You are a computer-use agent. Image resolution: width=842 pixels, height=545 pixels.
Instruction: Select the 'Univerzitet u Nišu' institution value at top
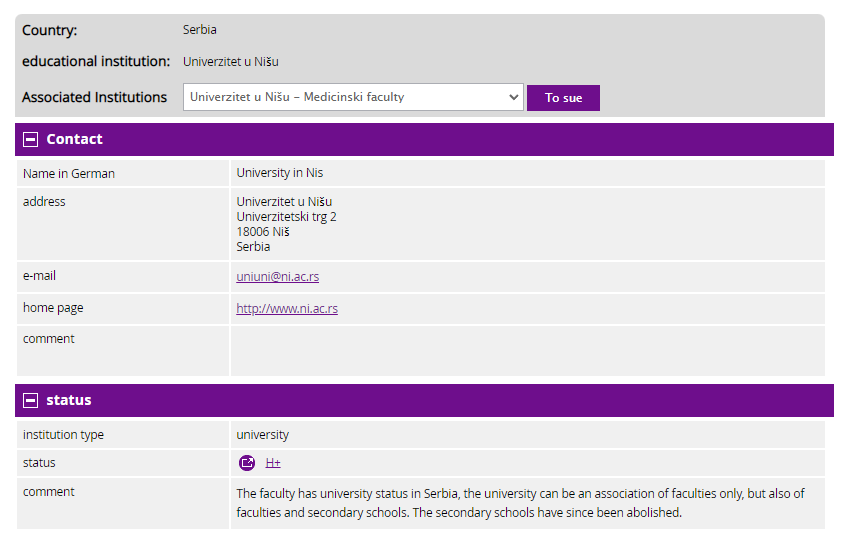click(x=231, y=62)
